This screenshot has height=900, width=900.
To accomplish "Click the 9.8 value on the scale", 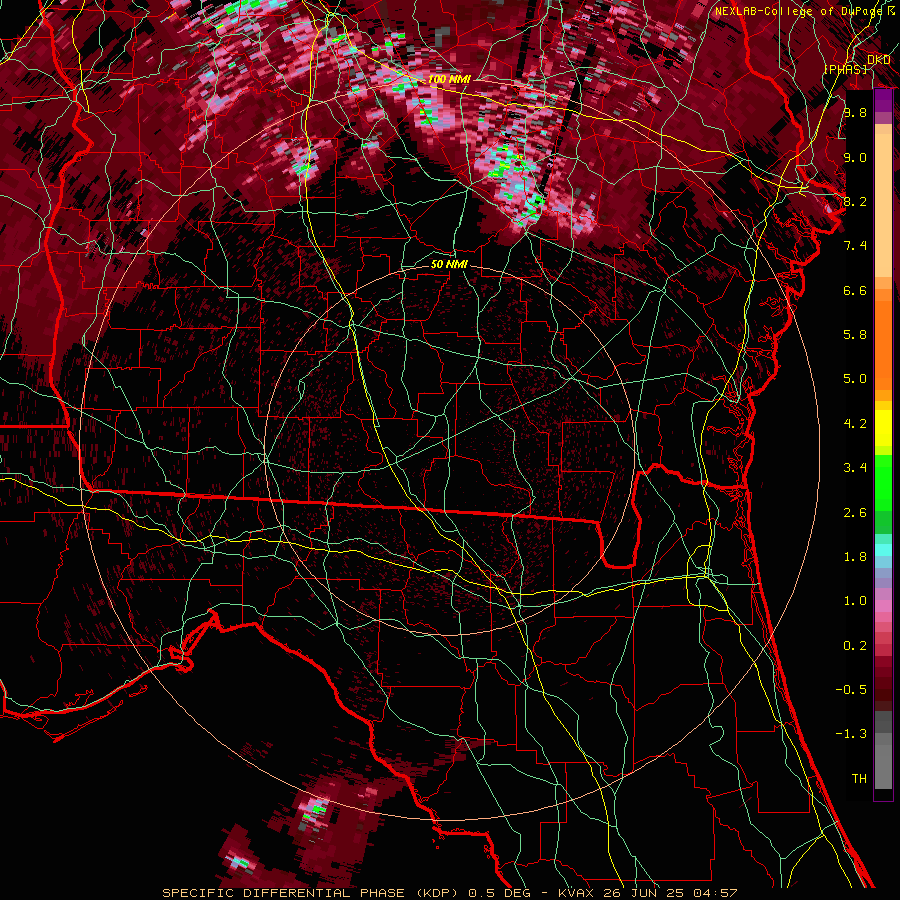I will point(855,112).
